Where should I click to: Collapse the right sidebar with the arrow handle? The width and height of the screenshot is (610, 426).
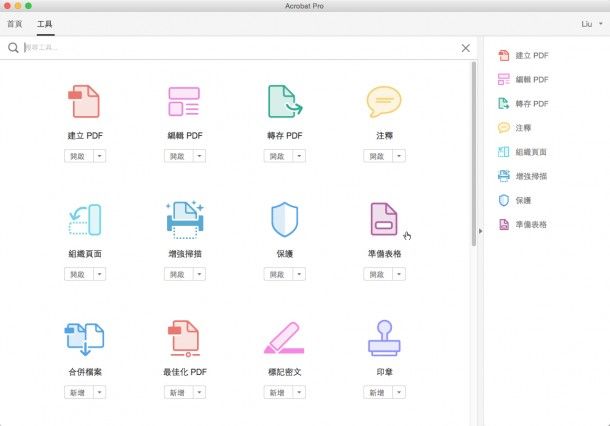pyautogui.click(x=479, y=231)
